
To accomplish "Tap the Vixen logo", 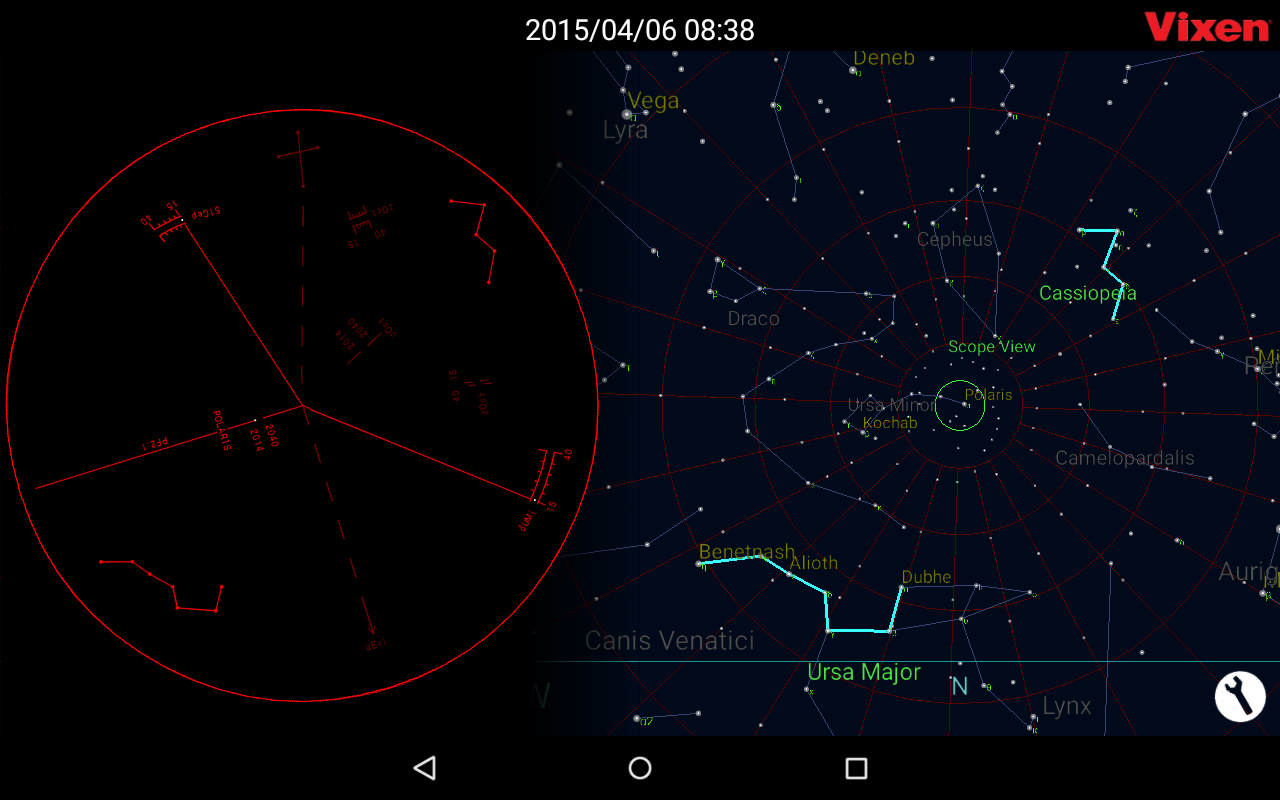I will point(1207,27).
